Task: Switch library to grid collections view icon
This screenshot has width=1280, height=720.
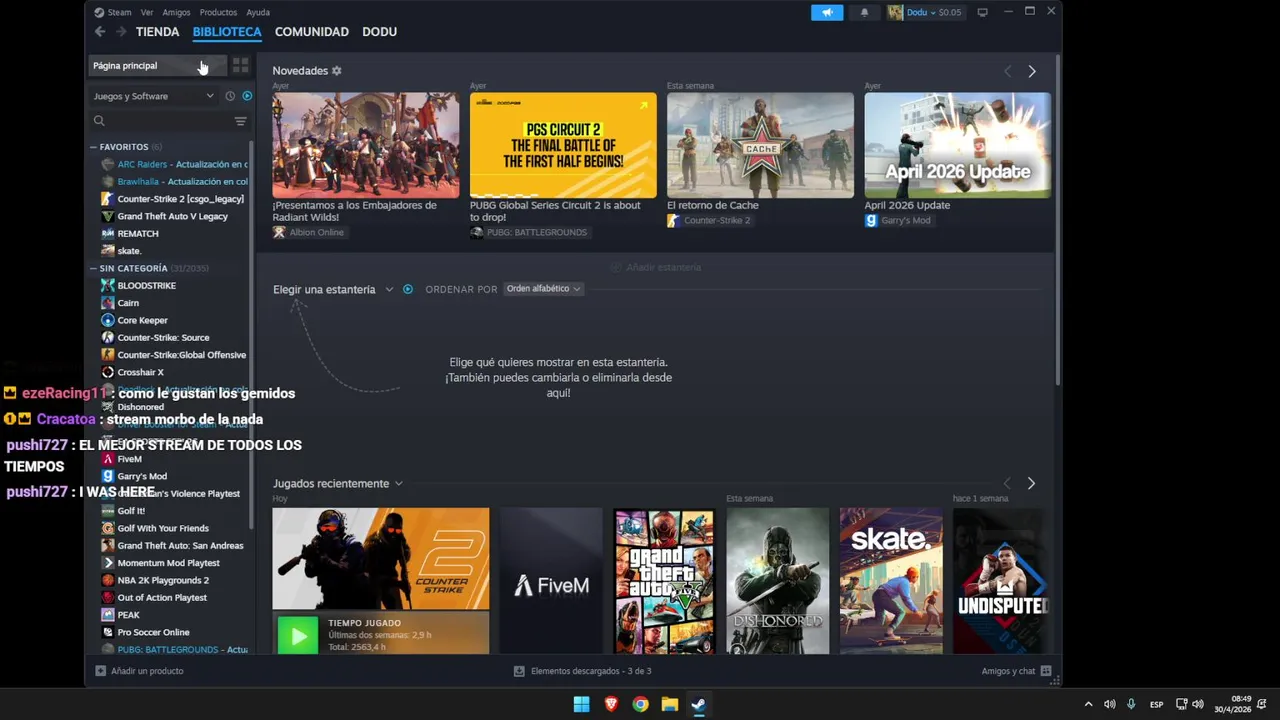Action: [240, 65]
